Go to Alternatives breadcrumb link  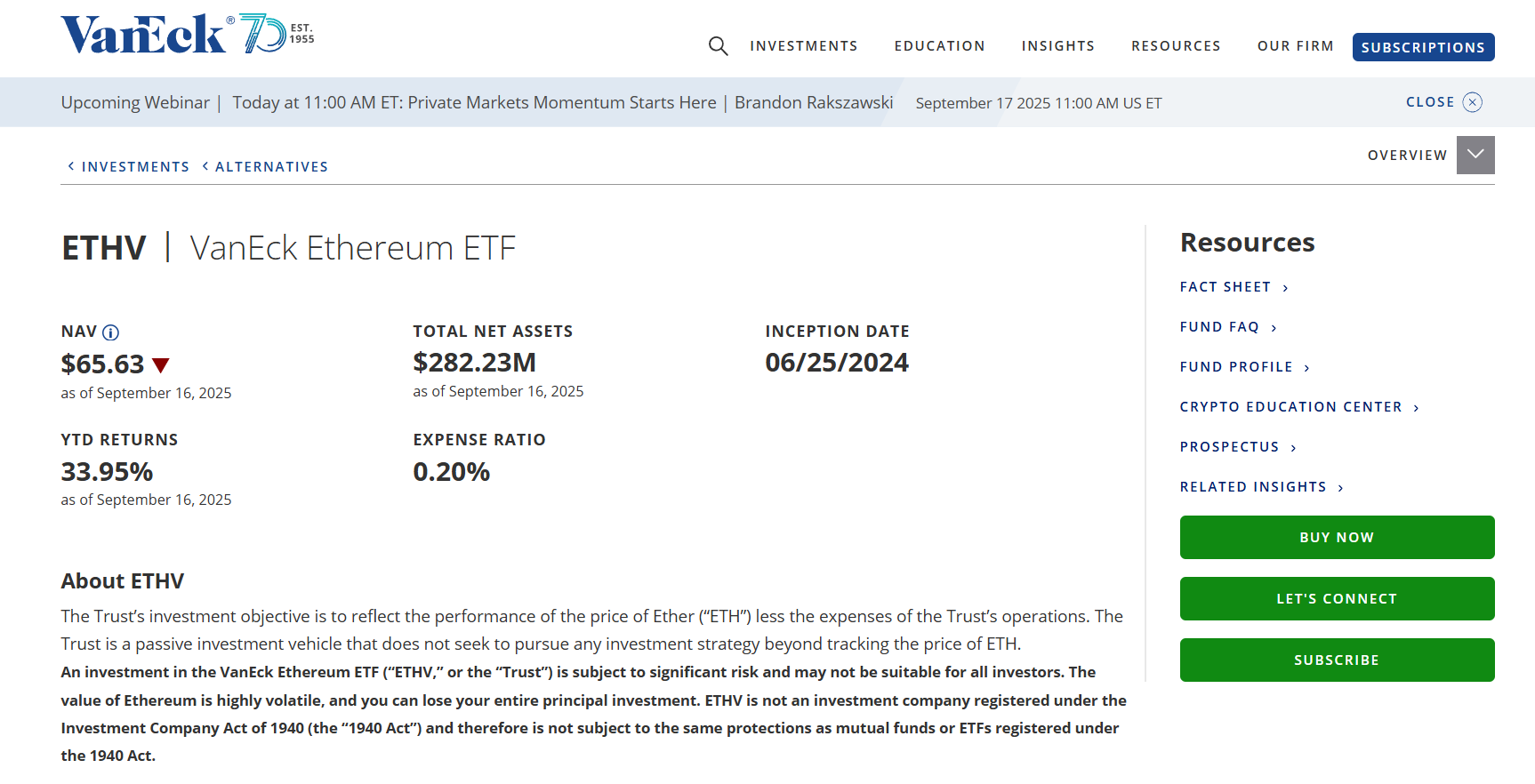point(270,167)
